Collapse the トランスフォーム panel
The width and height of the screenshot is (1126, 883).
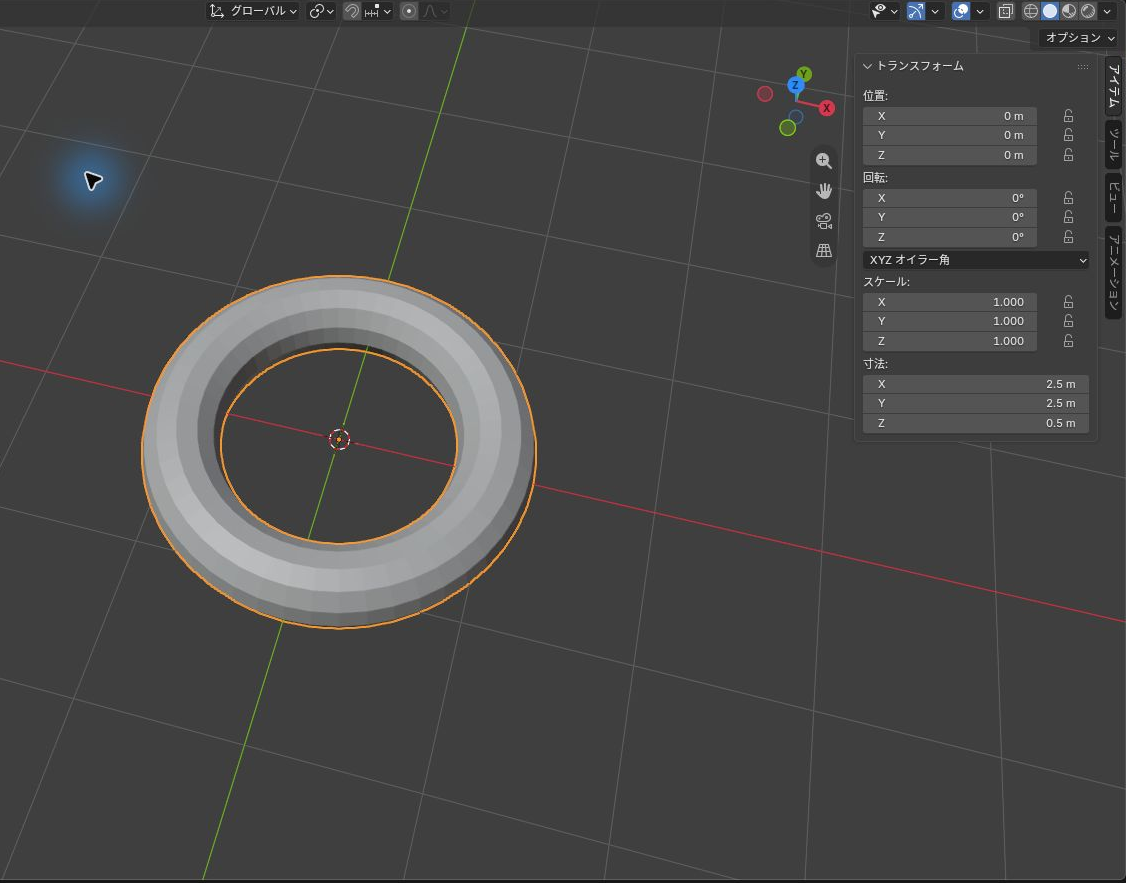click(x=867, y=66)
